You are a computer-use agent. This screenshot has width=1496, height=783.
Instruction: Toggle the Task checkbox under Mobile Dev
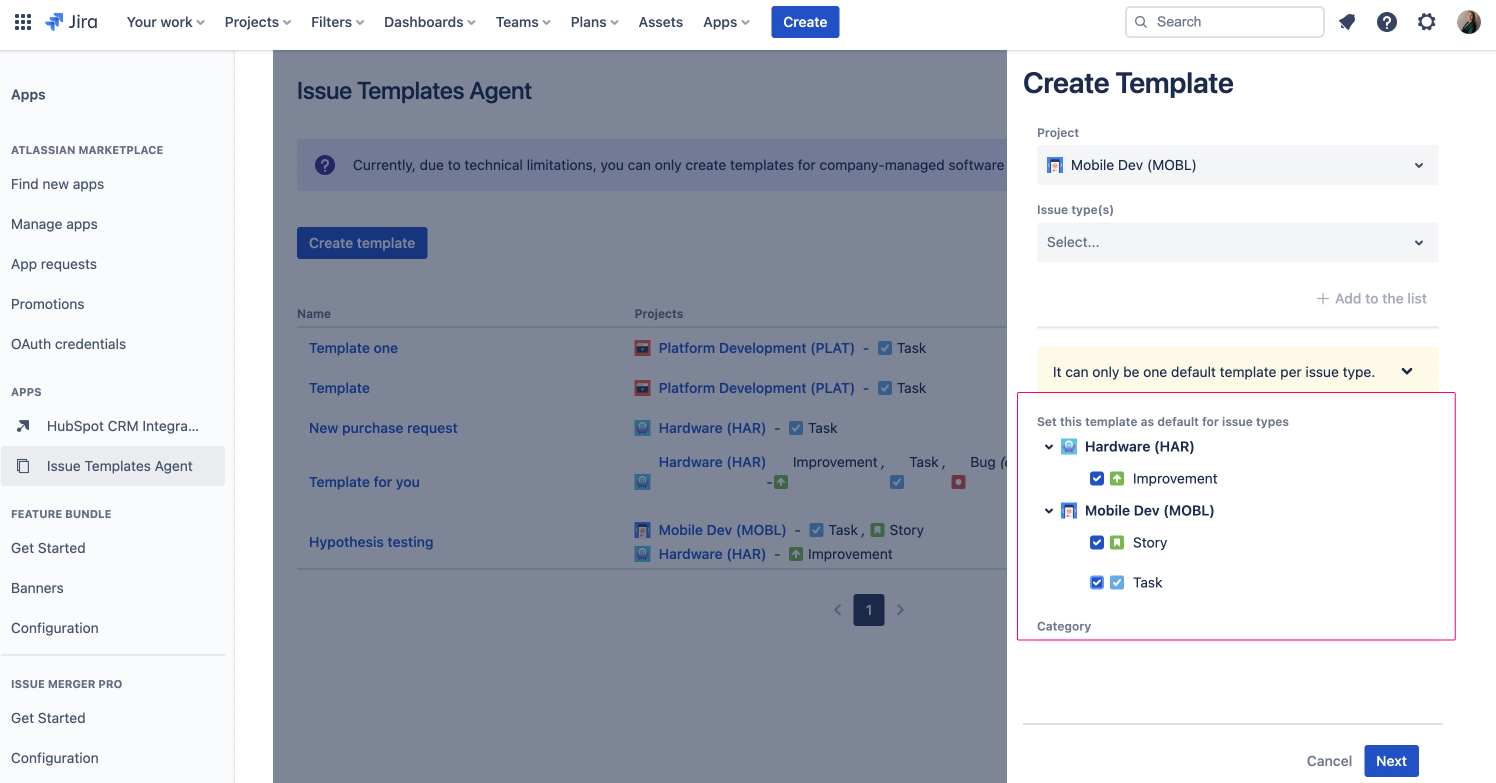(1097, 582)
